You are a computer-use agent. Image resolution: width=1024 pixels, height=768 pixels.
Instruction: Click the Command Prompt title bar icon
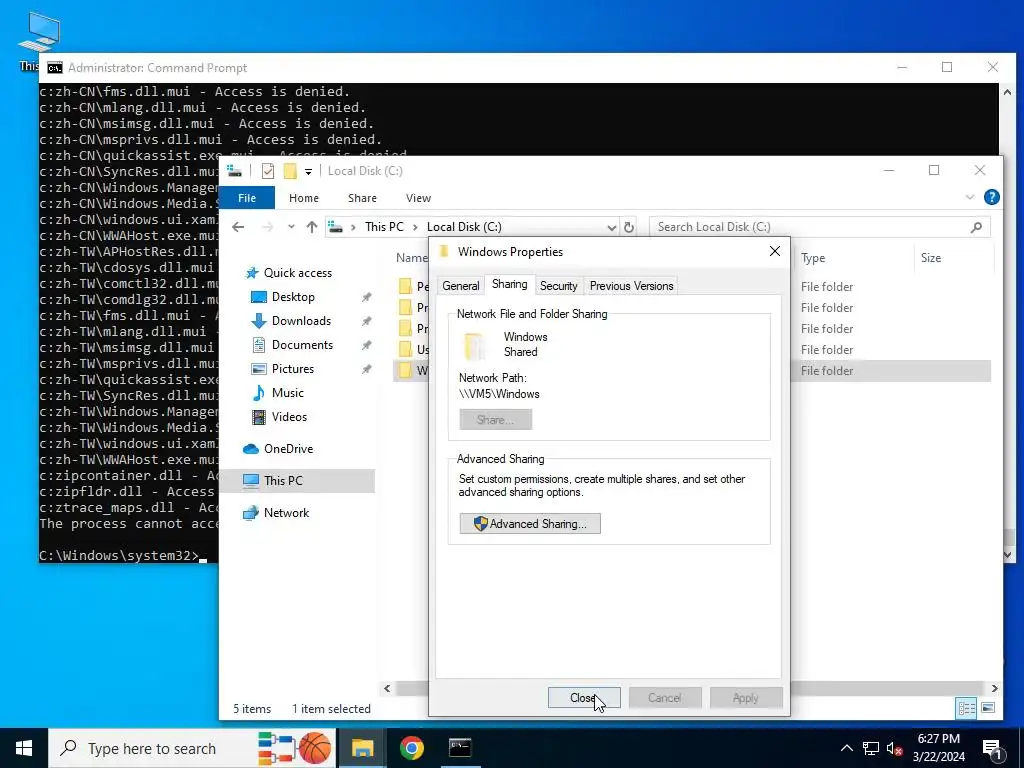(x=55, y=68)
